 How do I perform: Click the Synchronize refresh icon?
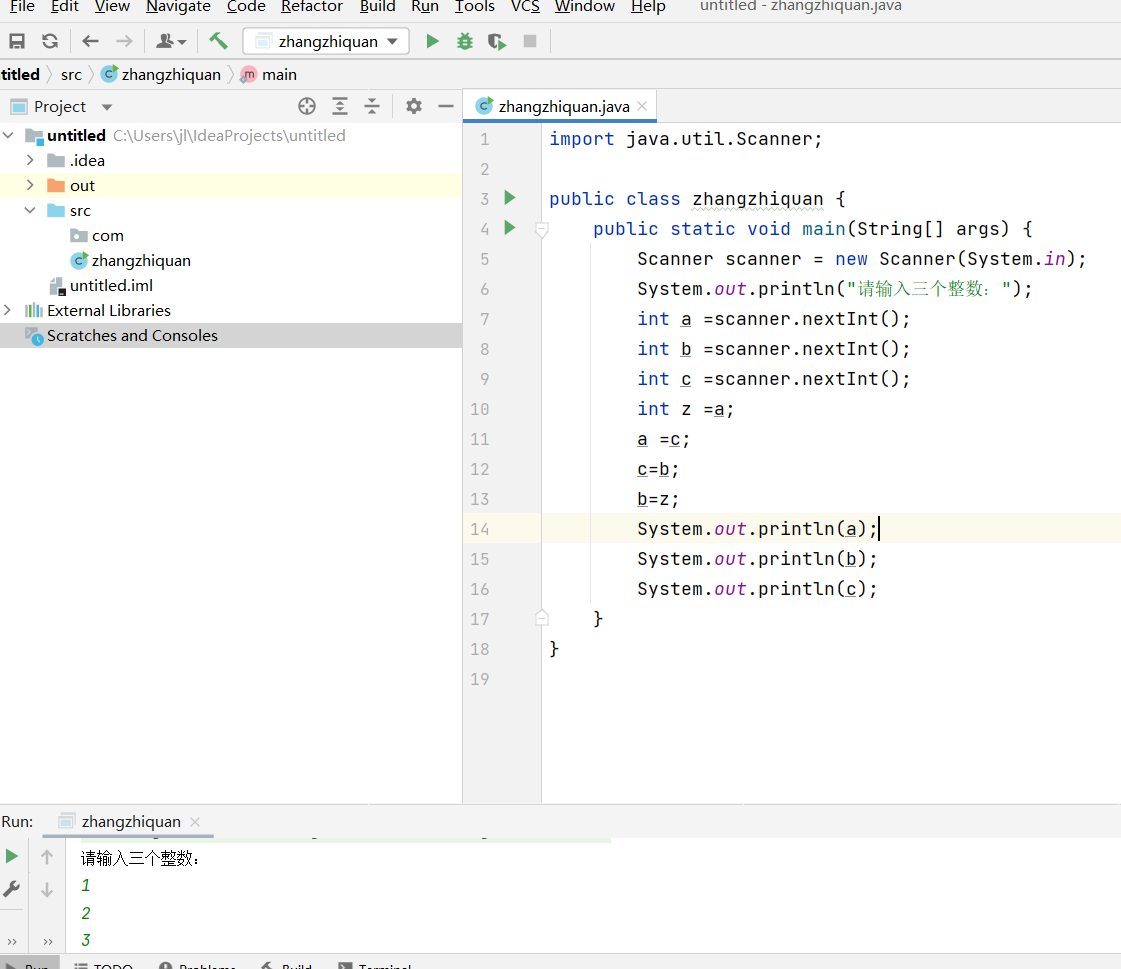pyautogui.click(x=49, y=41)
